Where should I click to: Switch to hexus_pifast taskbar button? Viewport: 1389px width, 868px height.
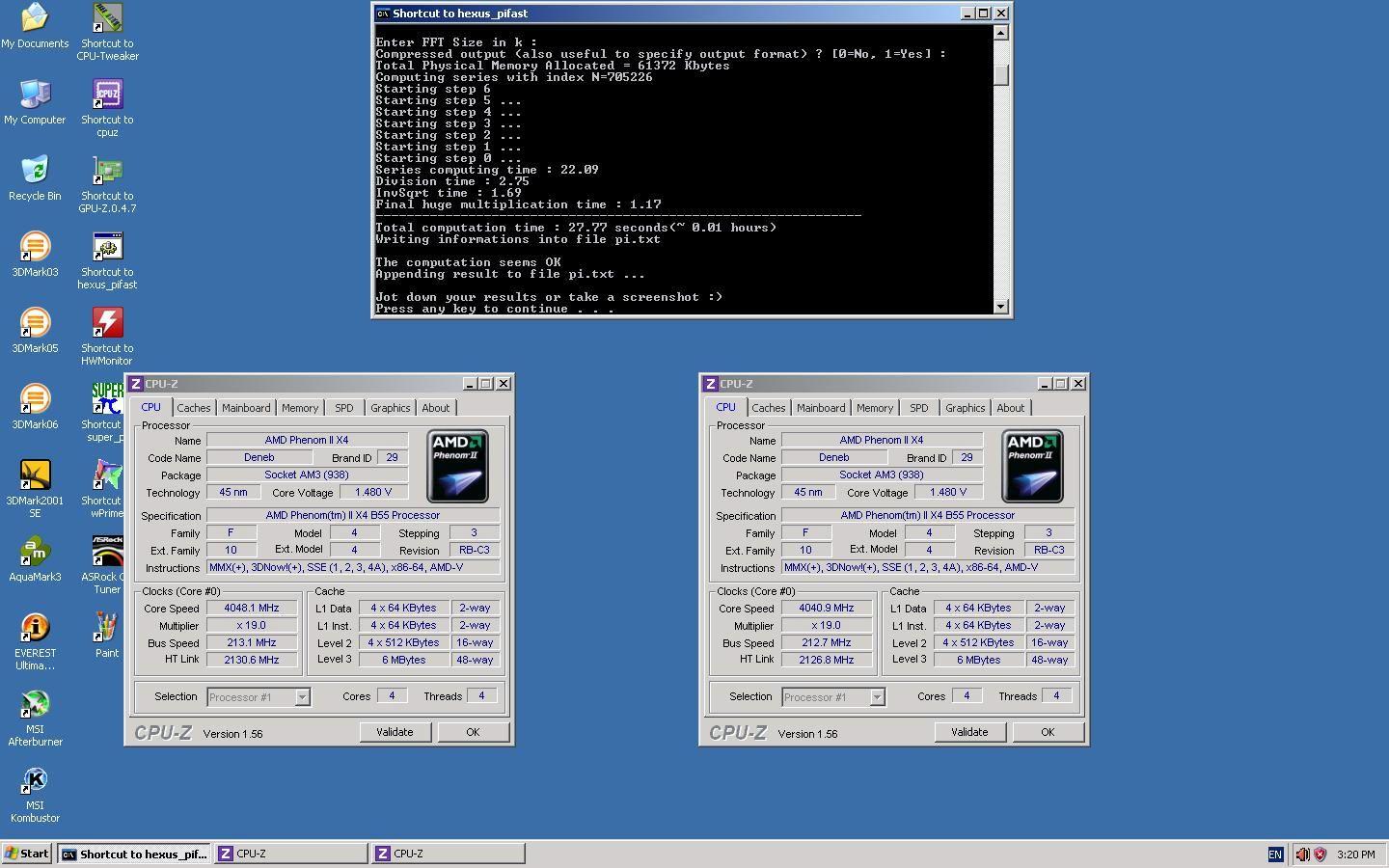pos(134,854)
